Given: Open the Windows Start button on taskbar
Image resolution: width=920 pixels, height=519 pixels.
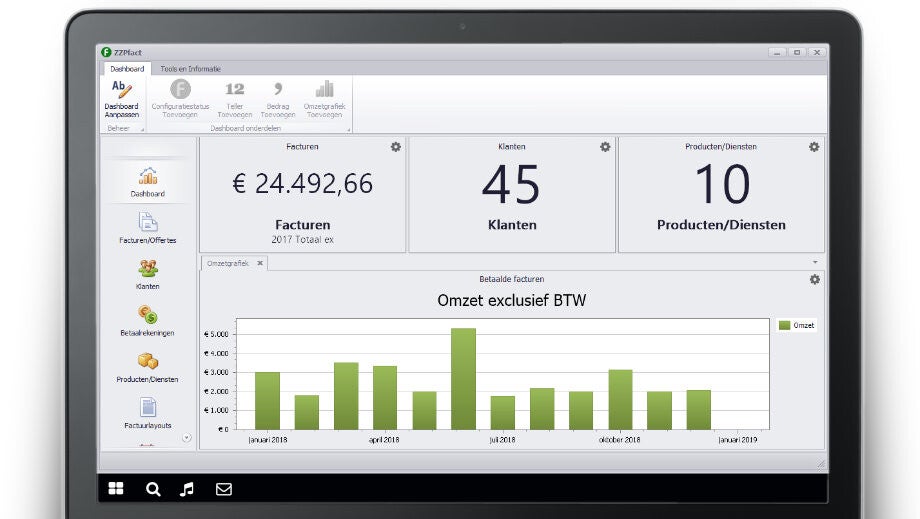Looking at the screenshot, I should [x=116, y=489].
